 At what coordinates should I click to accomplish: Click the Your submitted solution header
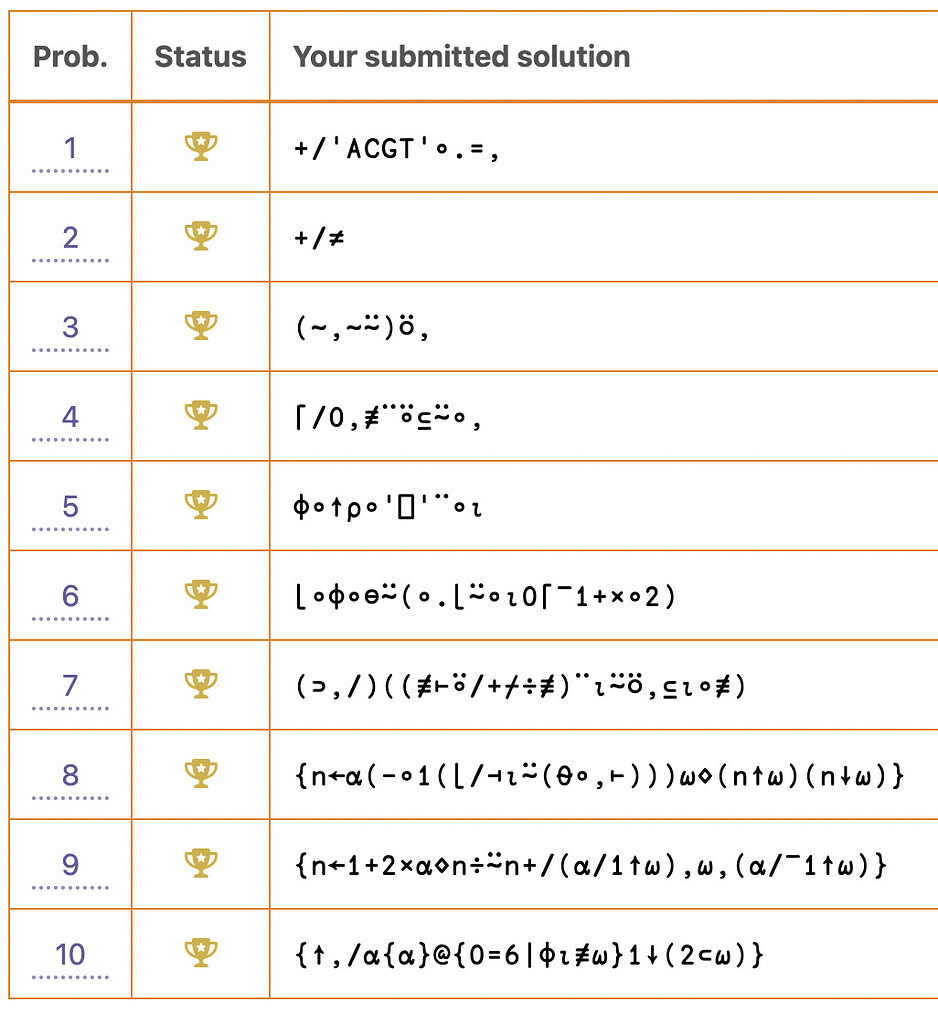[x=460, y=57]
